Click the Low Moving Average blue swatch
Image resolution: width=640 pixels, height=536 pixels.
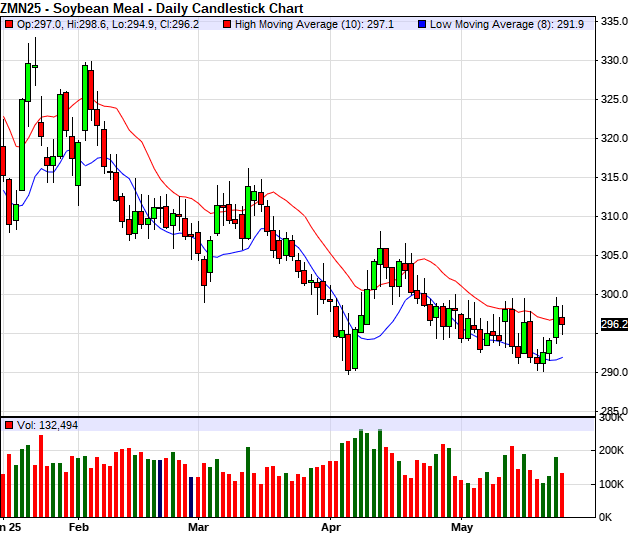click(422, 23)
